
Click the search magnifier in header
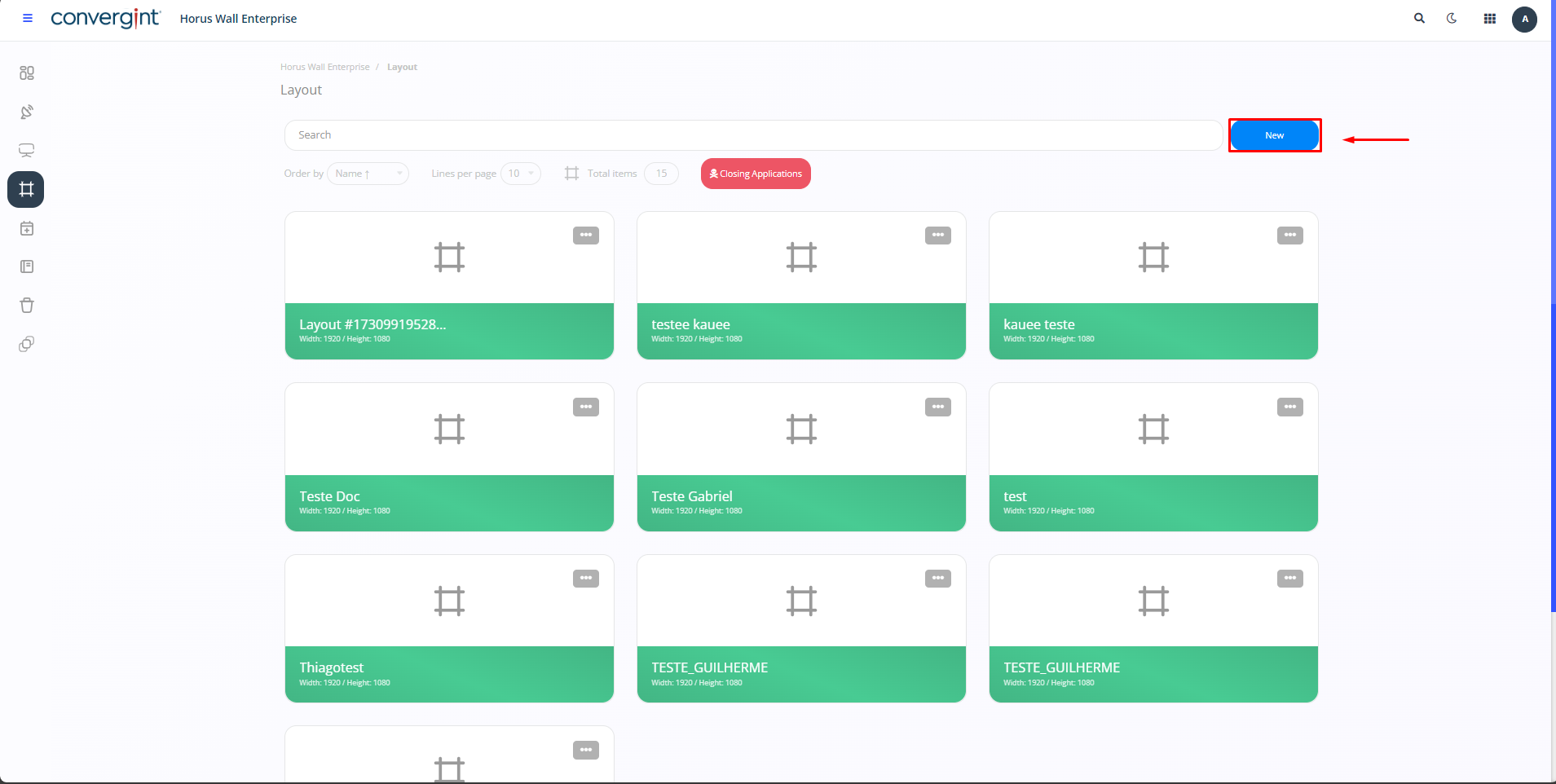coord(1419,18)
